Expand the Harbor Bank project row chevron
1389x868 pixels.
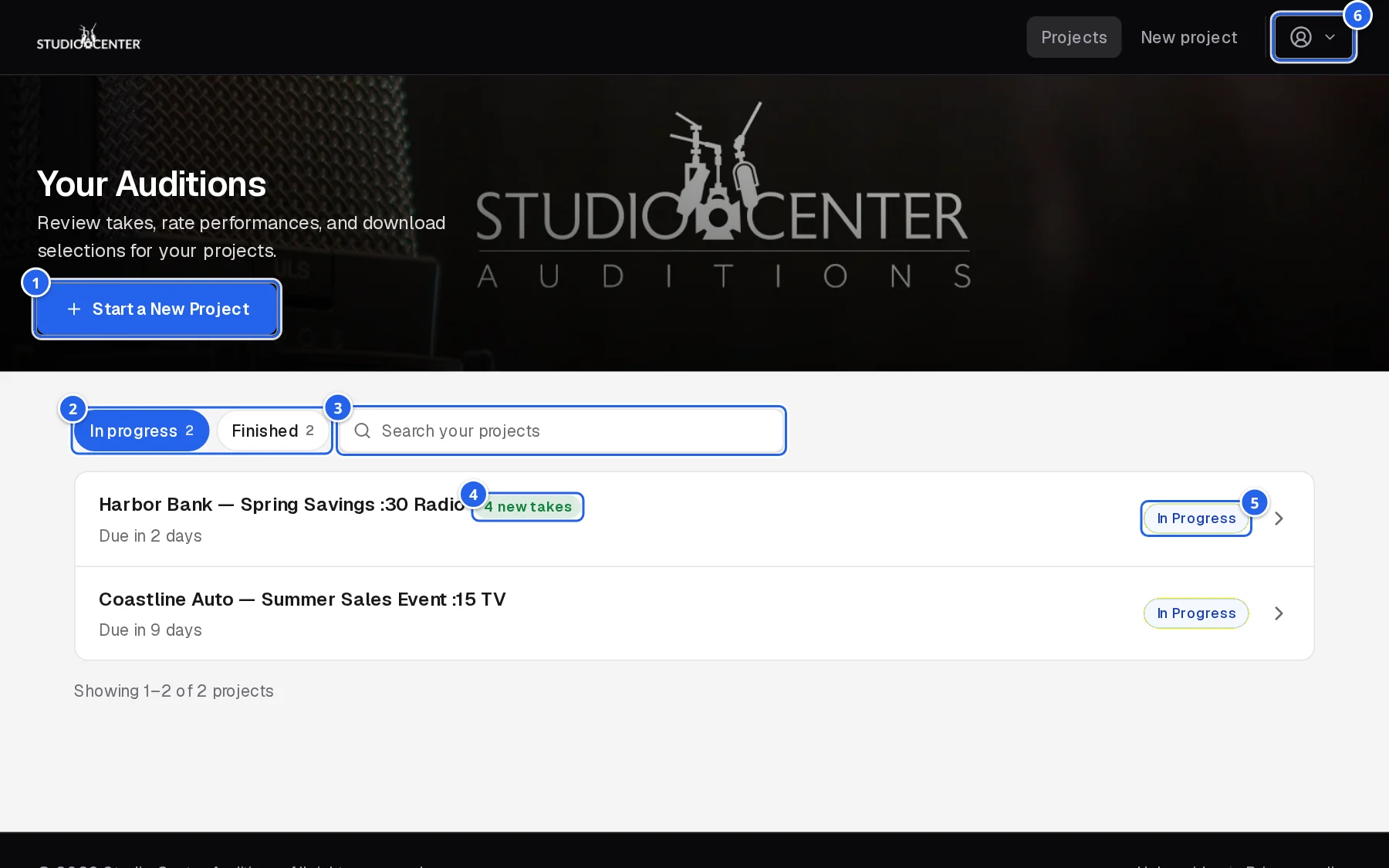tap(1279, 518)
